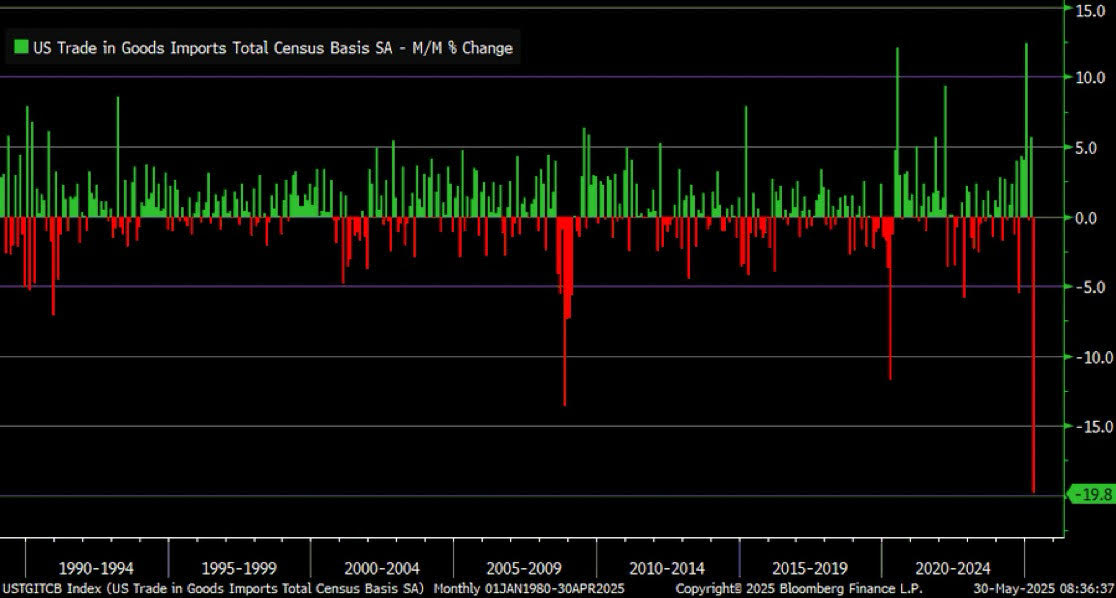Pick the 2000-2004 time axis label

(381, 568)
